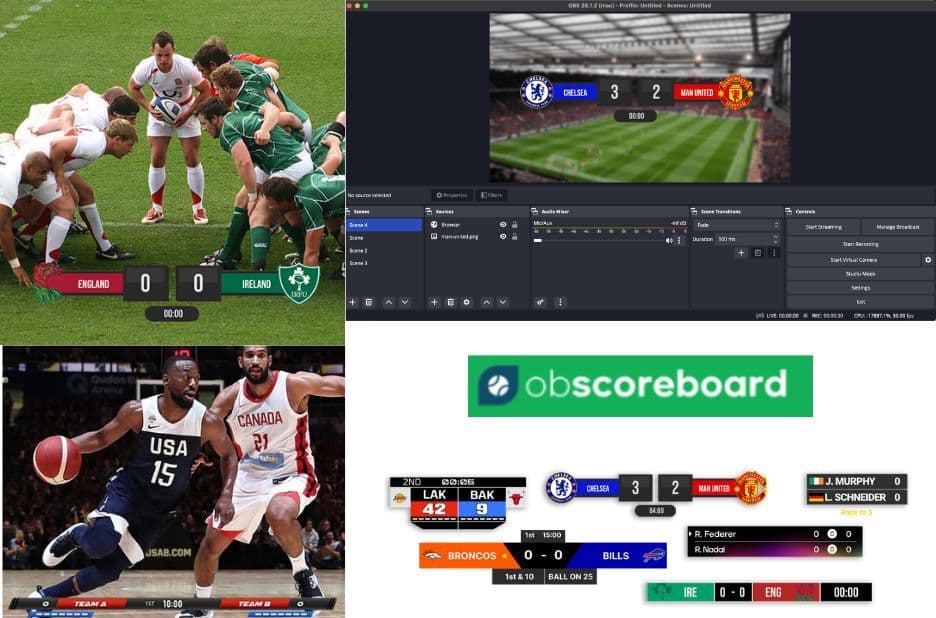Screen dimensions: 936x618
Task: Click the Sources dock float icon
Action: [x=429, y=211]
